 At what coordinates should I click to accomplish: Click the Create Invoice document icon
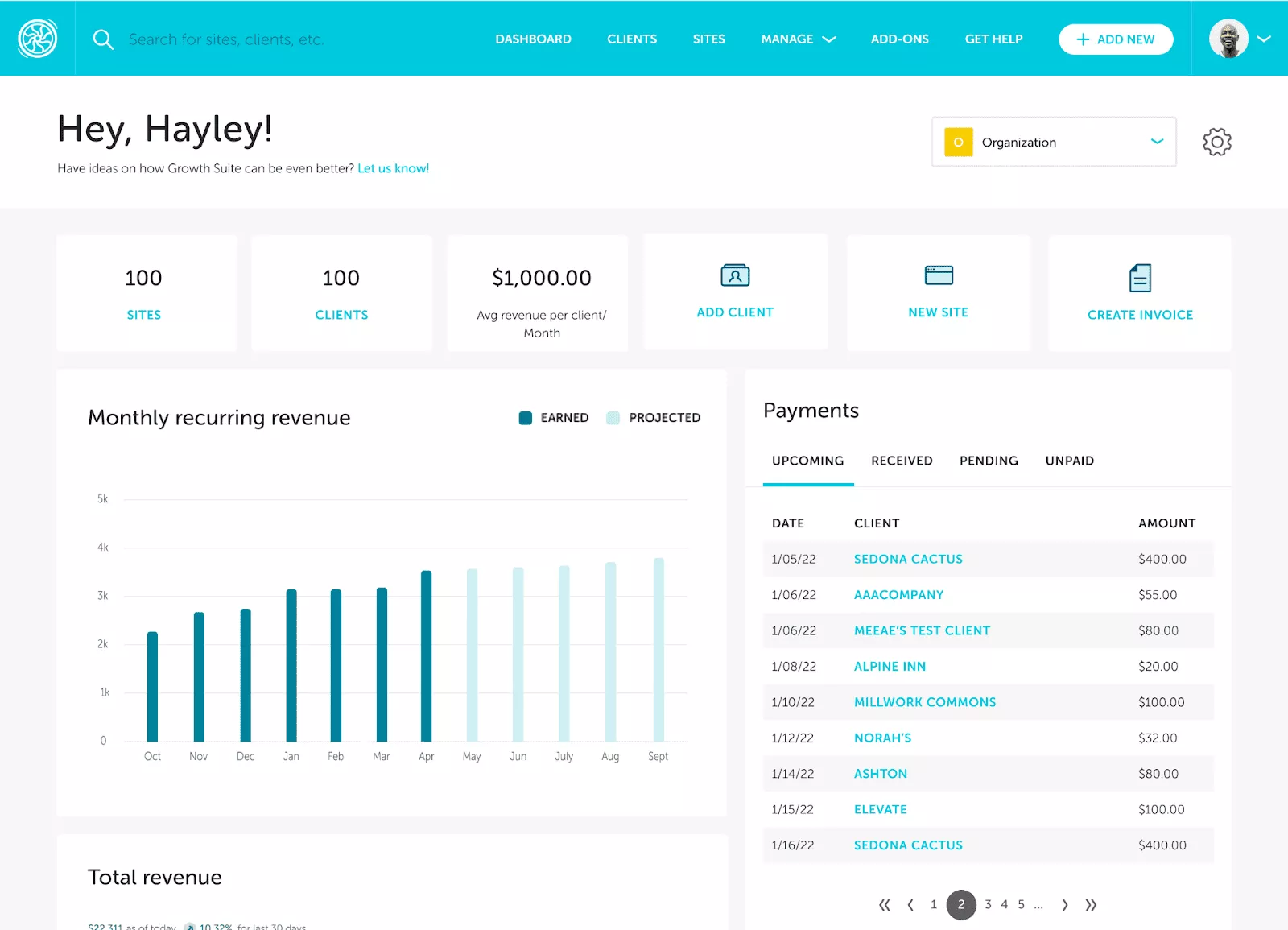[1140, 278]
